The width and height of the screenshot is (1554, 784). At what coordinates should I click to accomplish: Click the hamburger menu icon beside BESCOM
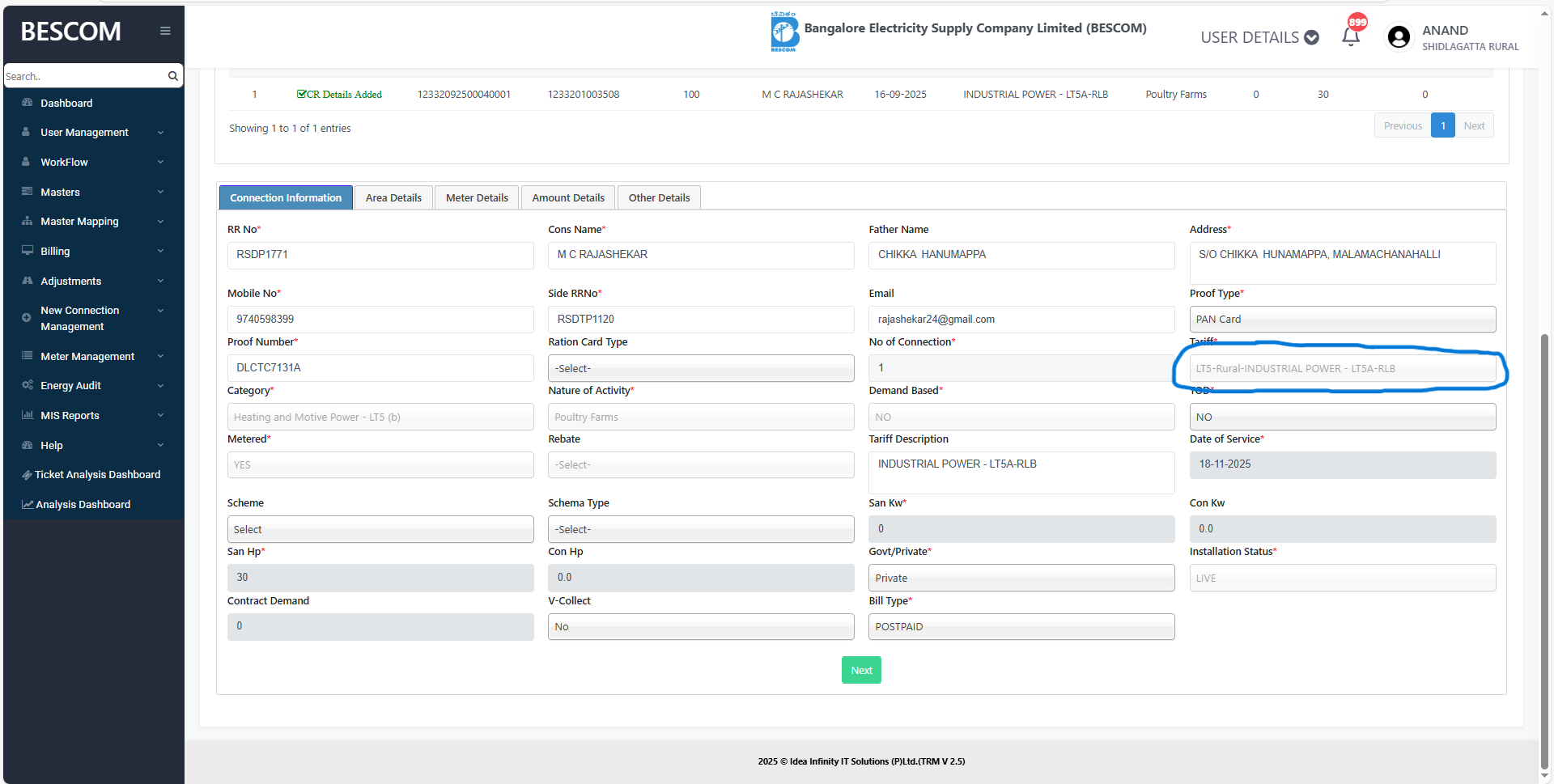click(165, 31)
